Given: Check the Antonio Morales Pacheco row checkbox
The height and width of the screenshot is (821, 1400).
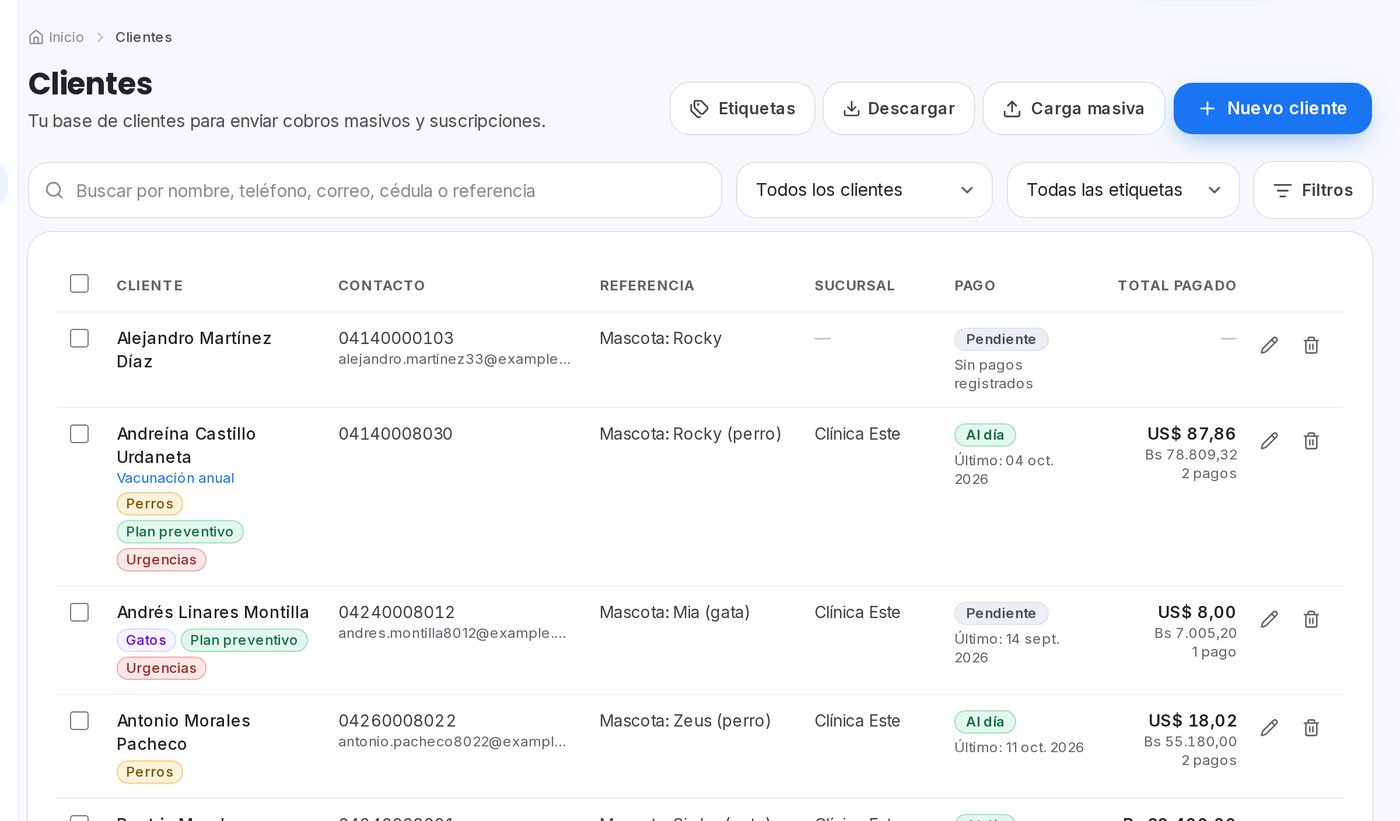Looking at the screenshot, I should (79, 721).
